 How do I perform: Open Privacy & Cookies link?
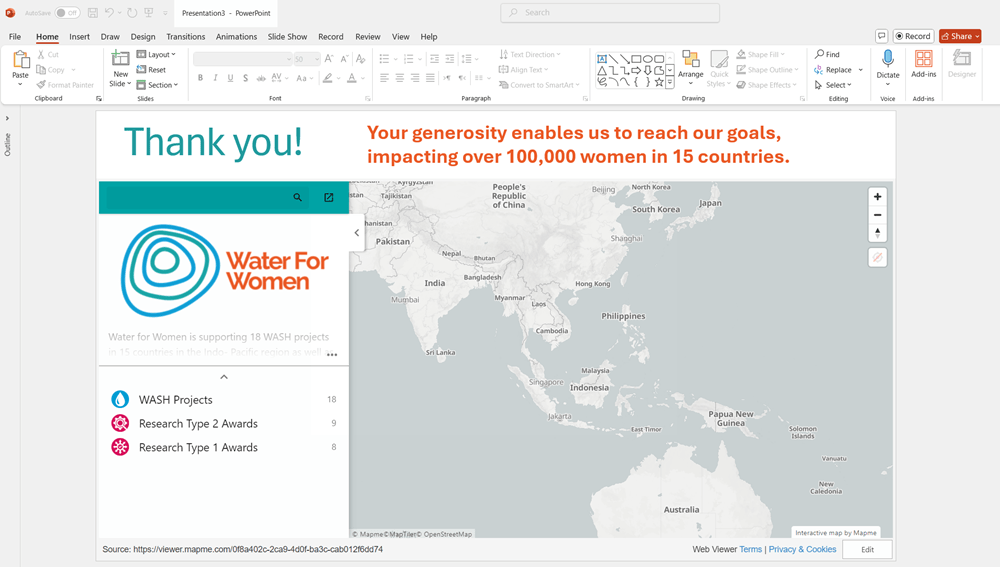pyautogui.click(x=802, y=549)
